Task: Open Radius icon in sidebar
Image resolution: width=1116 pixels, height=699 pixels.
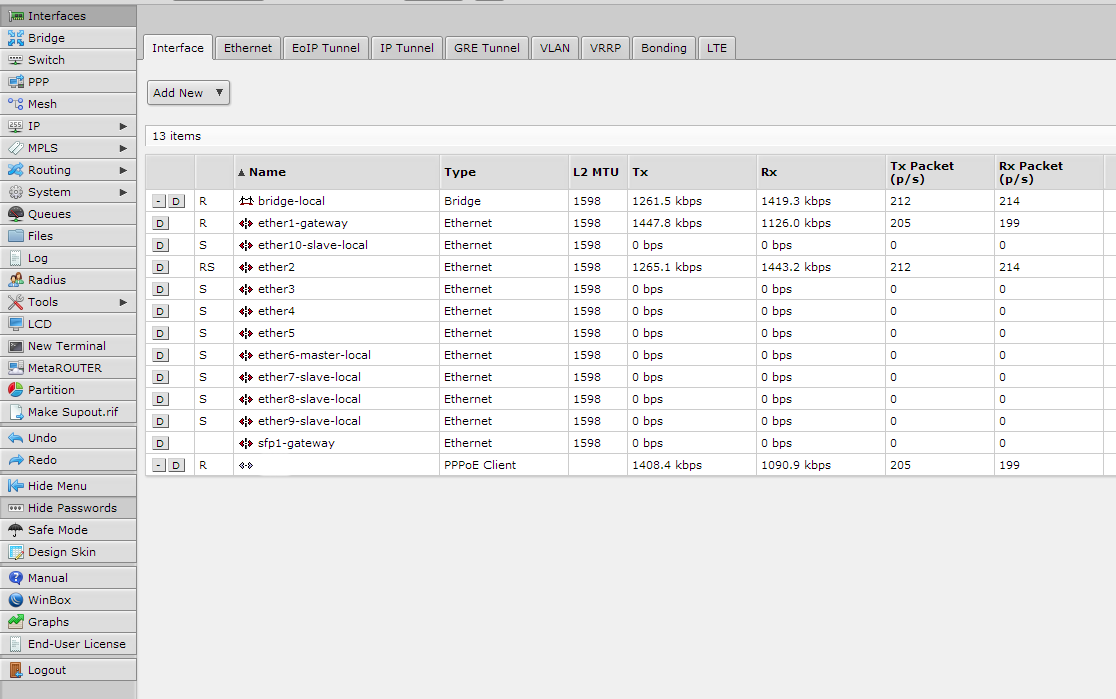Action: click(x=16, y=280)
